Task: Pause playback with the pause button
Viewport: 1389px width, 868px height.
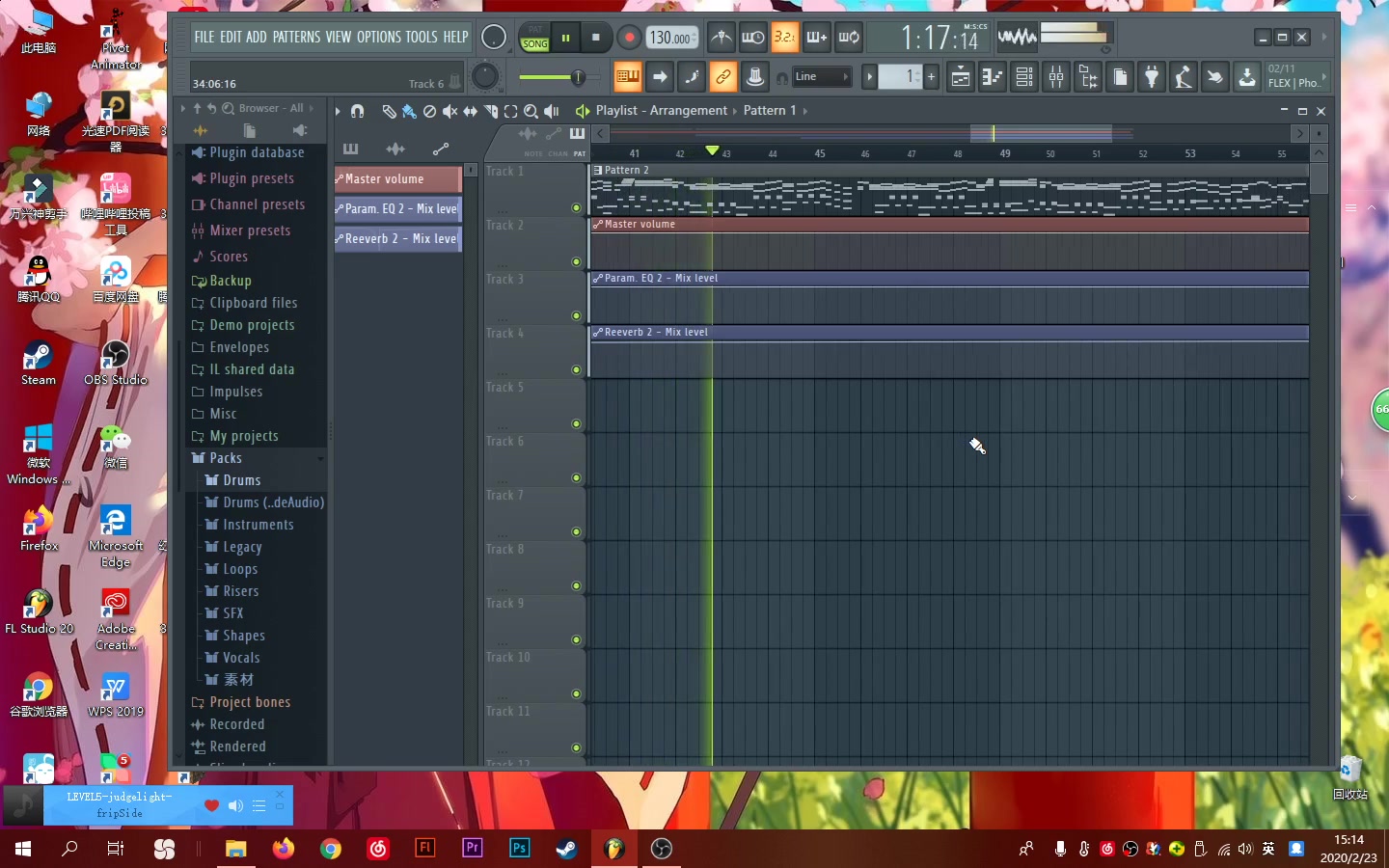Action: [x=566, y=38]
